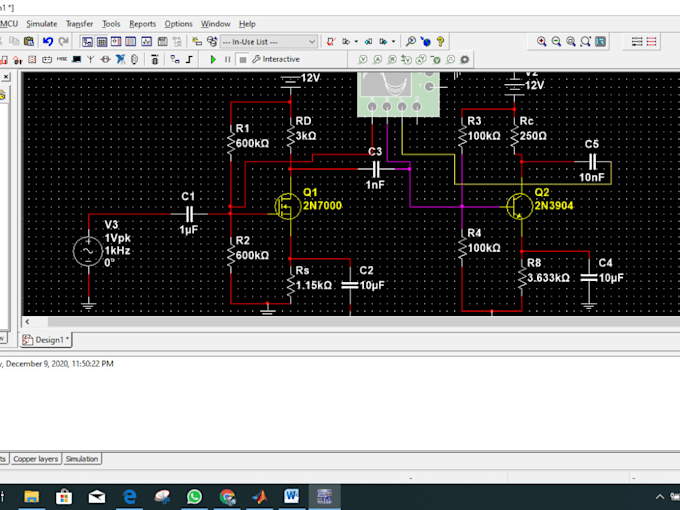
Task: Click the zoom in magnifier icon
Action: [x=542, y=42]
